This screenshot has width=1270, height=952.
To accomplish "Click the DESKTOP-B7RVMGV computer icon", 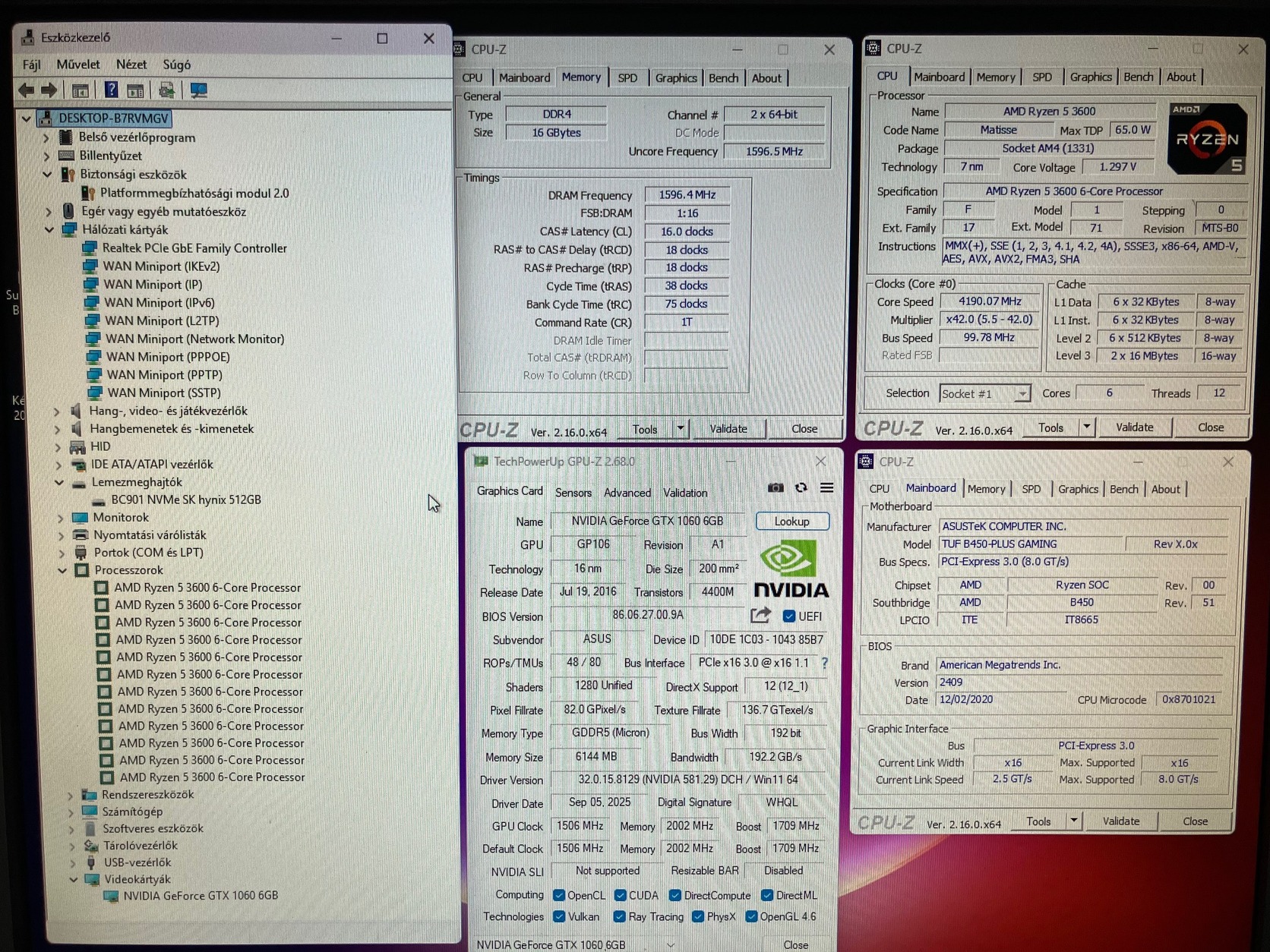I will 46,118.
